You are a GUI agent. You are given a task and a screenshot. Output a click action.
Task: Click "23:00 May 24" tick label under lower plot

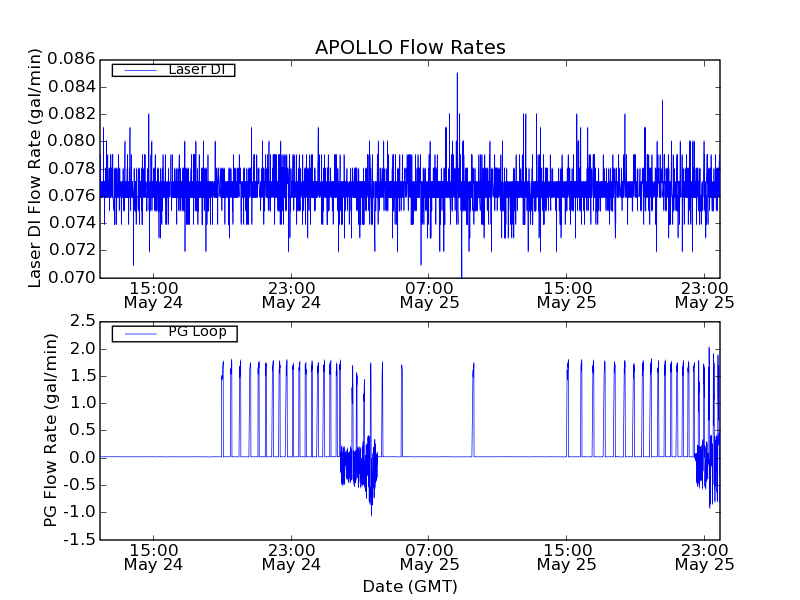[x=291, y=556]
